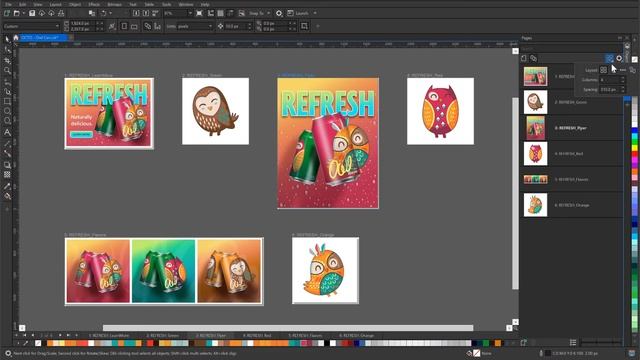Go to next page arrow in navigator

[x=60, y=335]
